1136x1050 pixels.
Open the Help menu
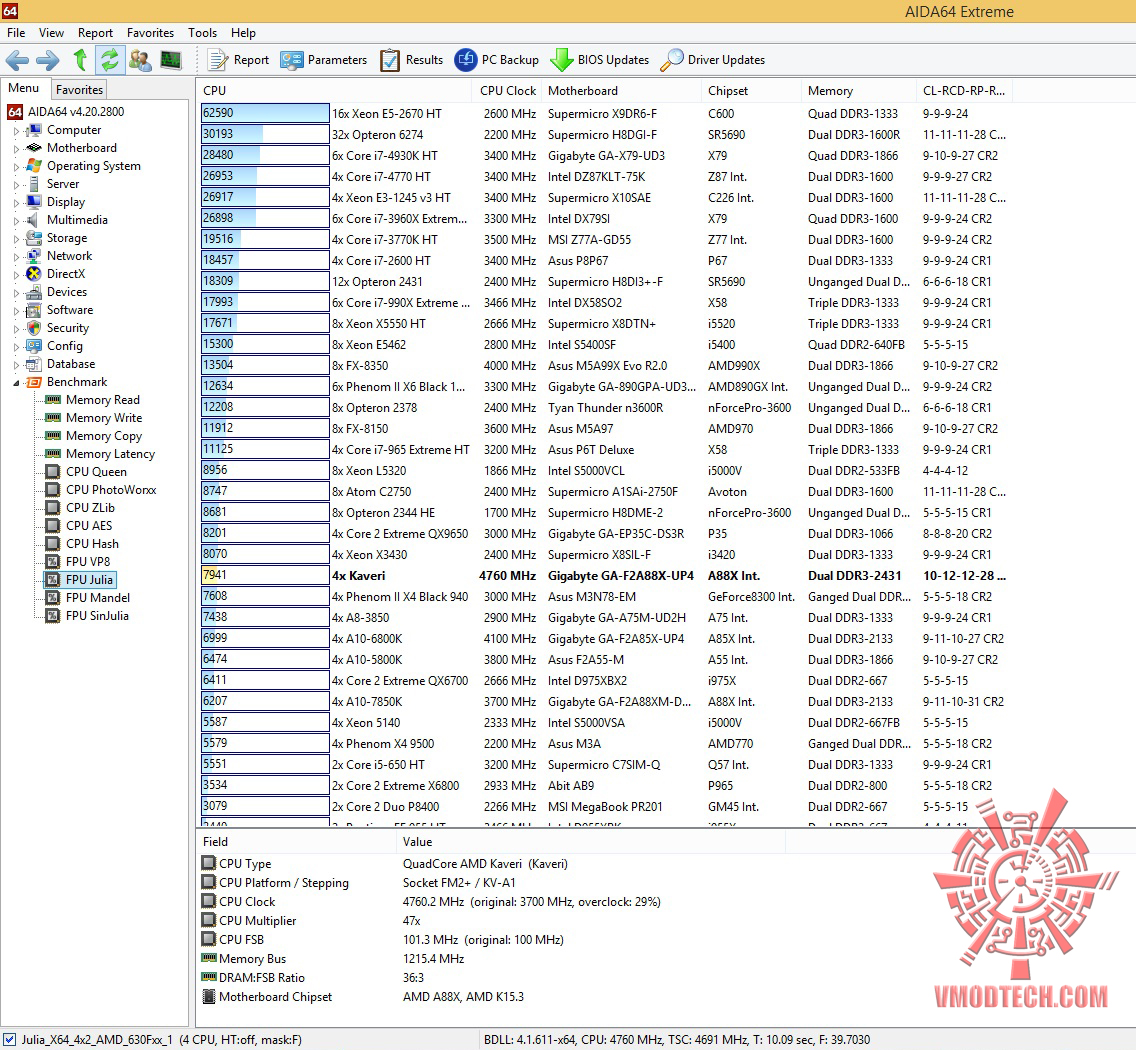(243, 33)
